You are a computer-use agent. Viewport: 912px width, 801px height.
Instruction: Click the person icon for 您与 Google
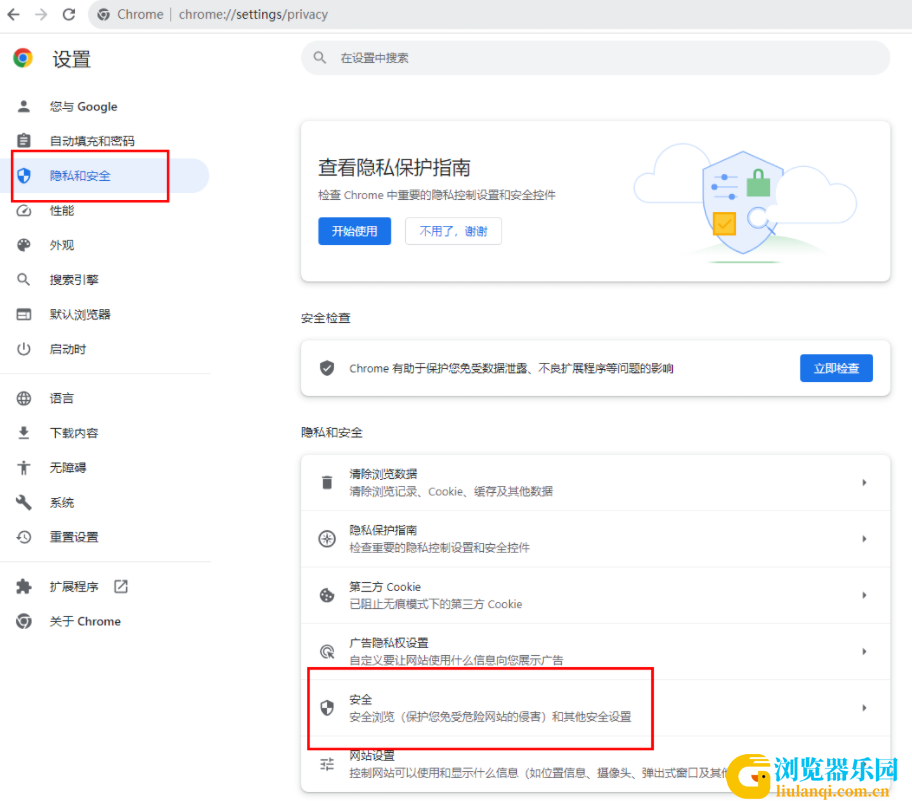point(24,106)
